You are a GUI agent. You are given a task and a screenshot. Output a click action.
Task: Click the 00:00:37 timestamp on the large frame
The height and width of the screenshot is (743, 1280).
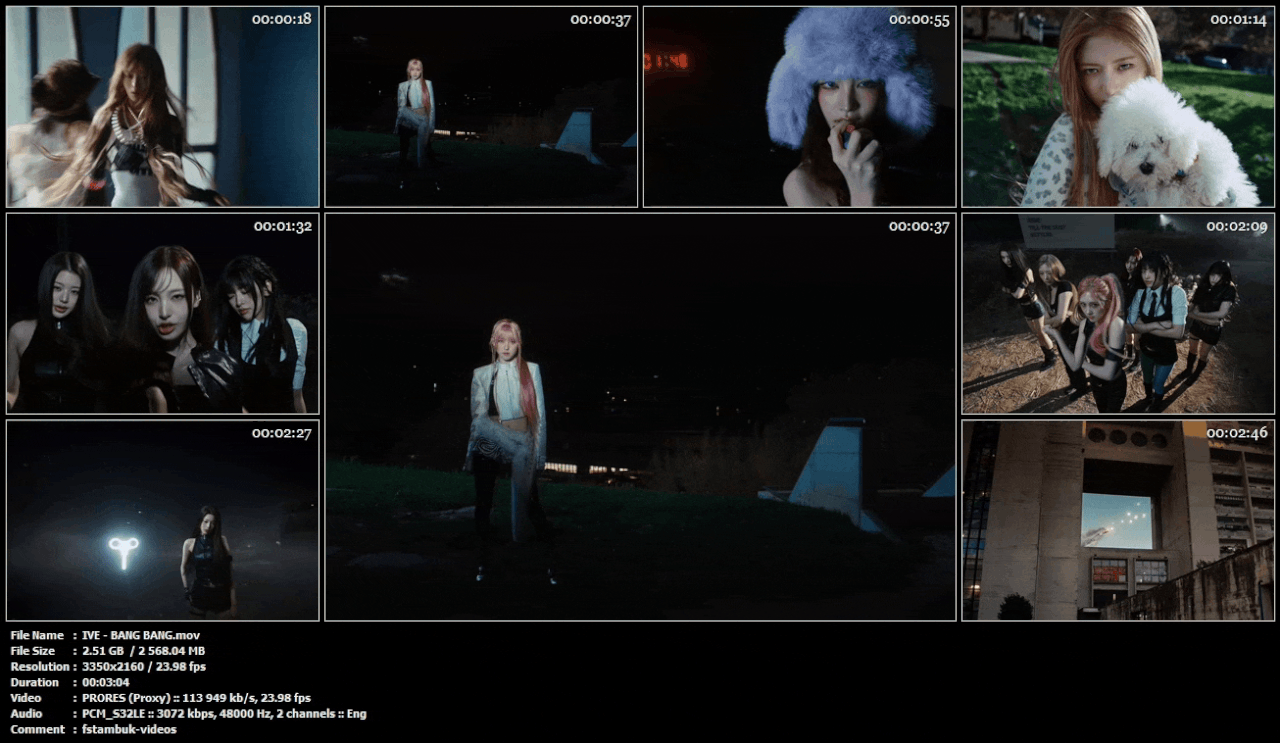point(919,227)
